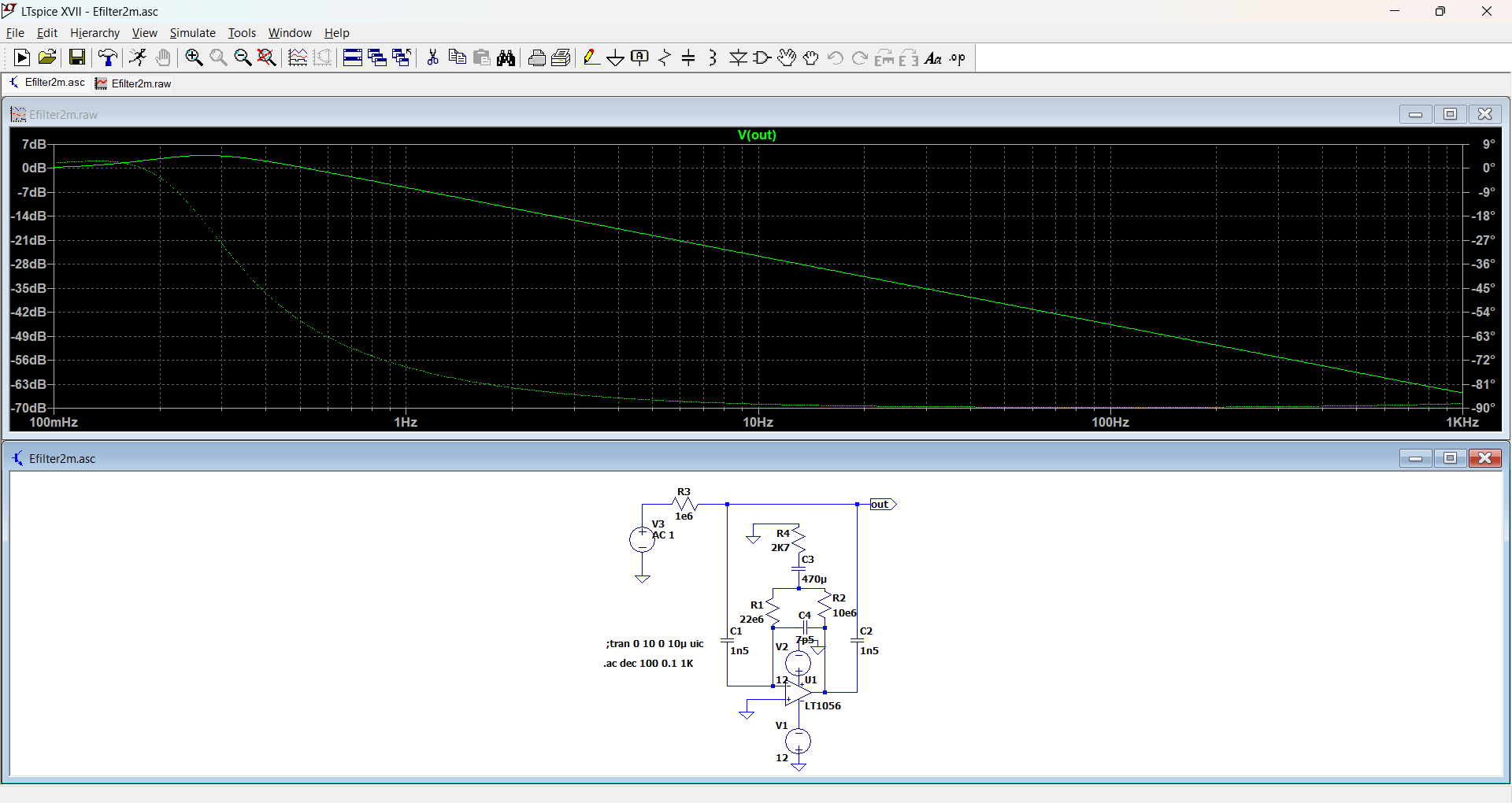Run the simulation with the running-man icon

click(138, 57)
